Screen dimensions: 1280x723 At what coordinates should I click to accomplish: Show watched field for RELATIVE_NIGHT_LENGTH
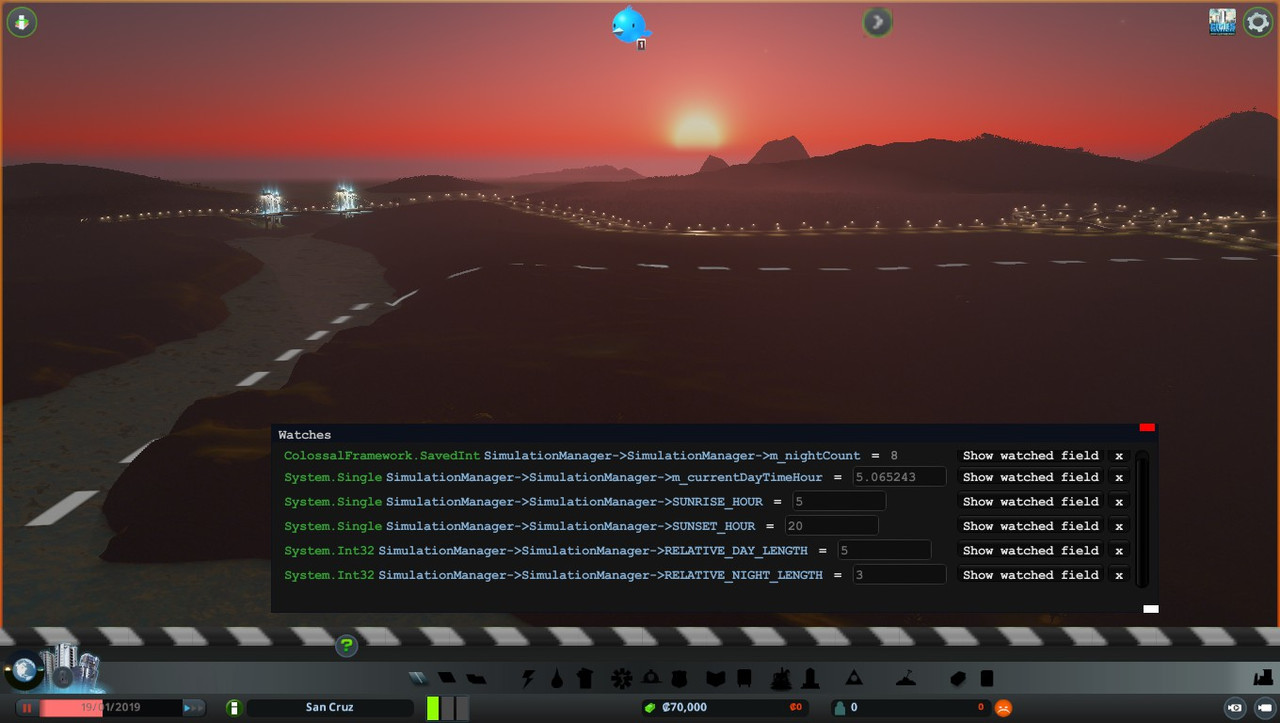pos(1030,575)
